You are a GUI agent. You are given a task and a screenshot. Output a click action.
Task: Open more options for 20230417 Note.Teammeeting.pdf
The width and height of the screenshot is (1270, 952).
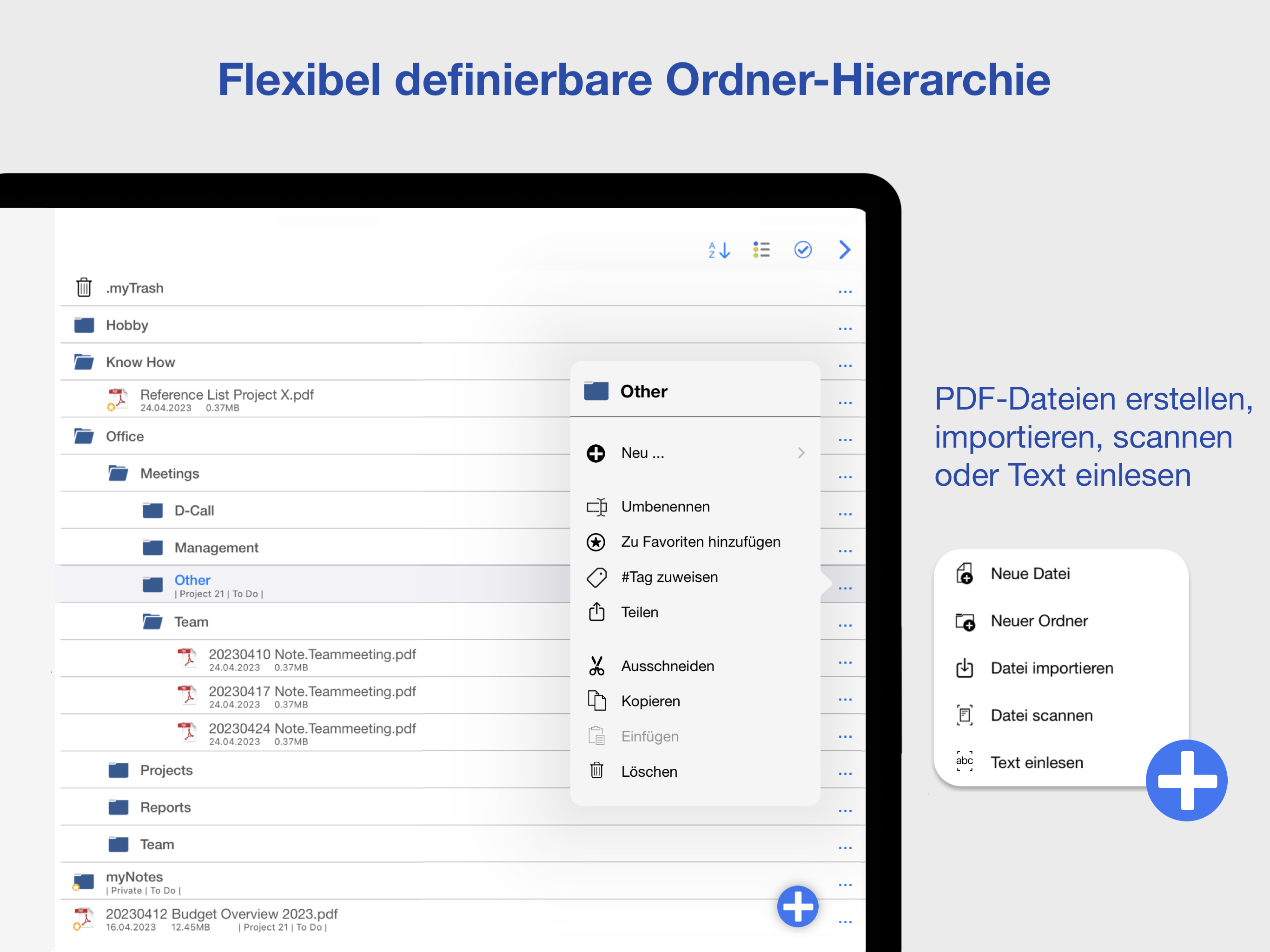tap(845, 700)
